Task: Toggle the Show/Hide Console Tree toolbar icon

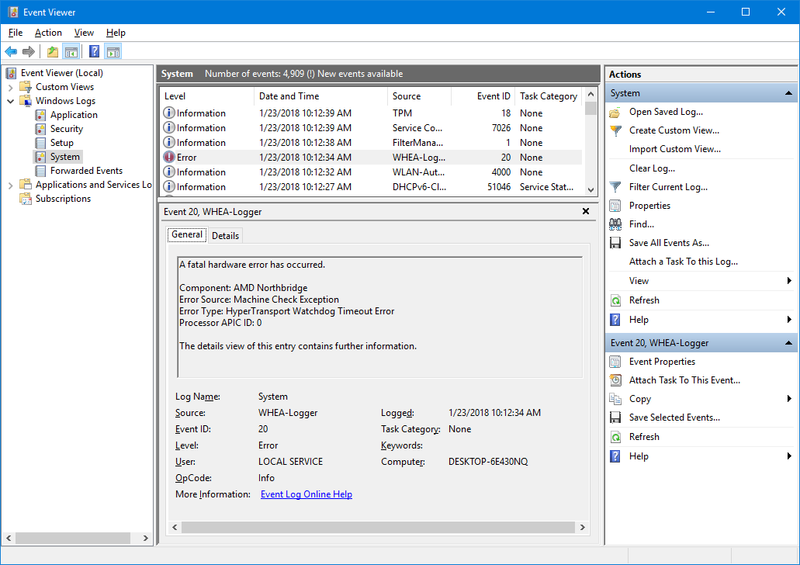Action: (72, 52)
